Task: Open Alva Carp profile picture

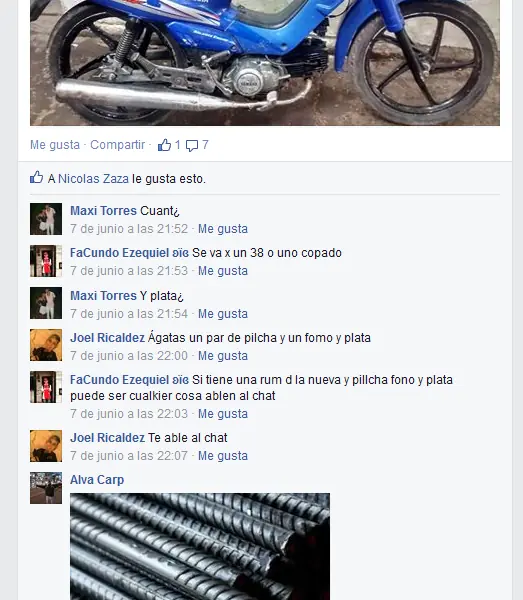Action: click(46, 488)
